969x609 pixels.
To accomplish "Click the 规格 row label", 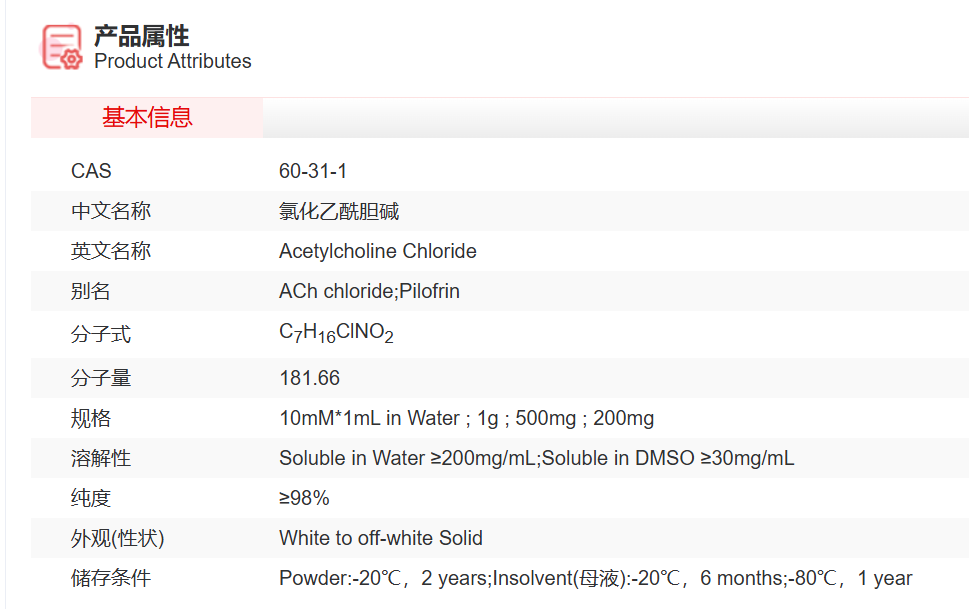I will point(91,418).
